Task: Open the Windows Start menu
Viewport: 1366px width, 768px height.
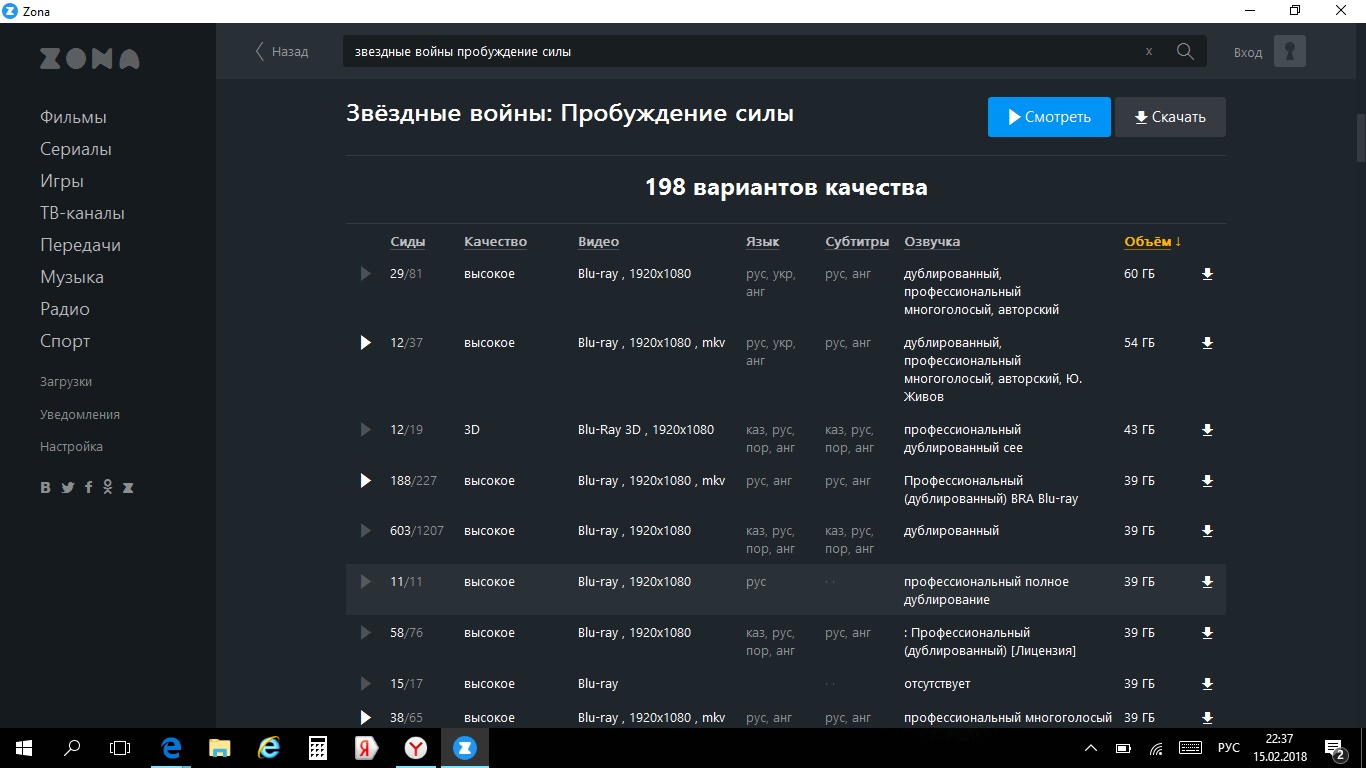Action: [x=23, y=747]
